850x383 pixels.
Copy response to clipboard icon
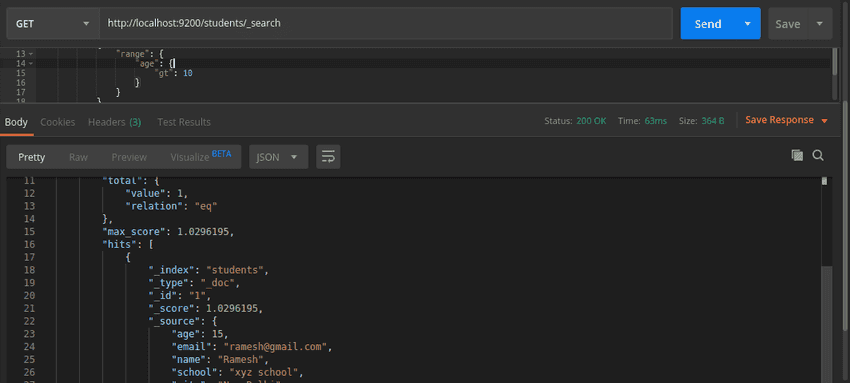[x=797, y=156]
